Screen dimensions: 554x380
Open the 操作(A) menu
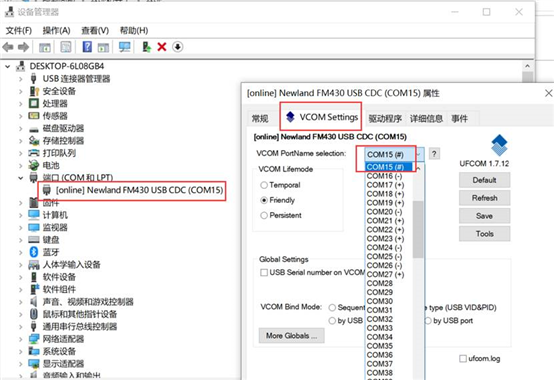coord(57,31)
